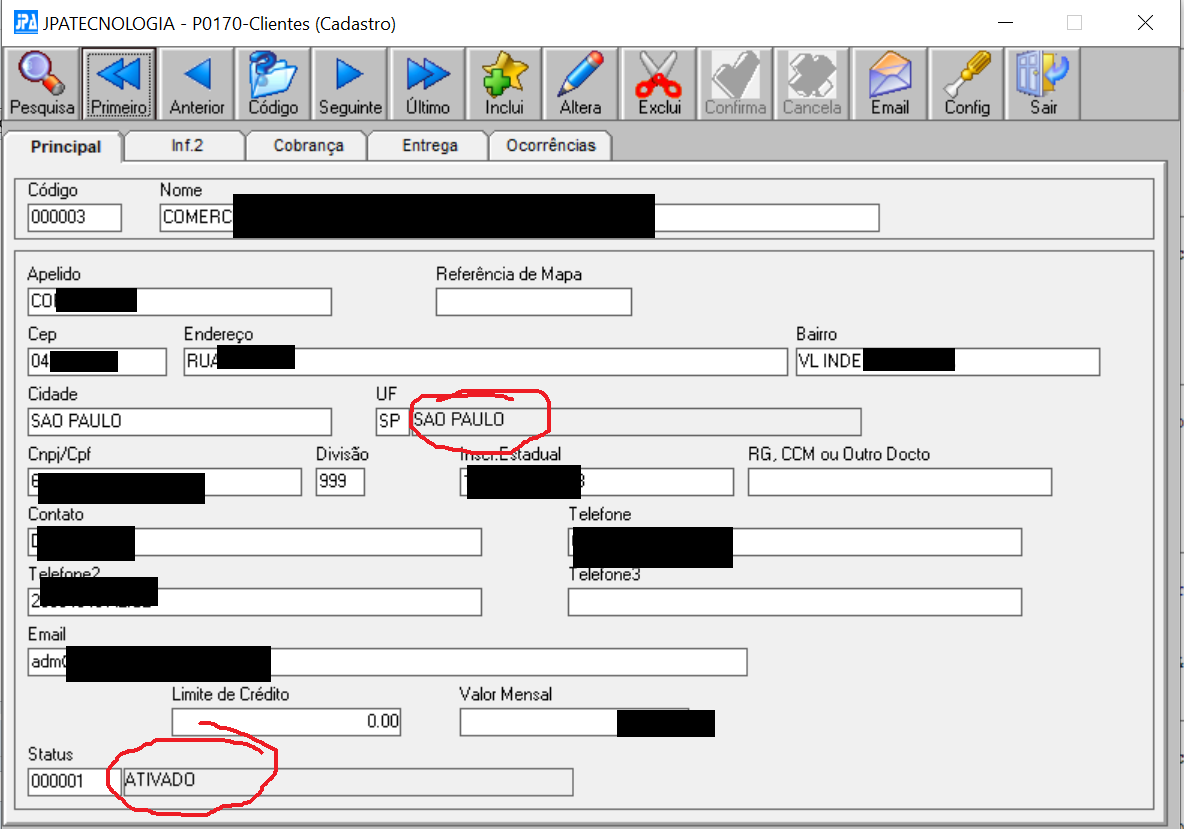Click the Apelido input field
This screenshot has height=829, width=1184.
[x=180, y=301]
